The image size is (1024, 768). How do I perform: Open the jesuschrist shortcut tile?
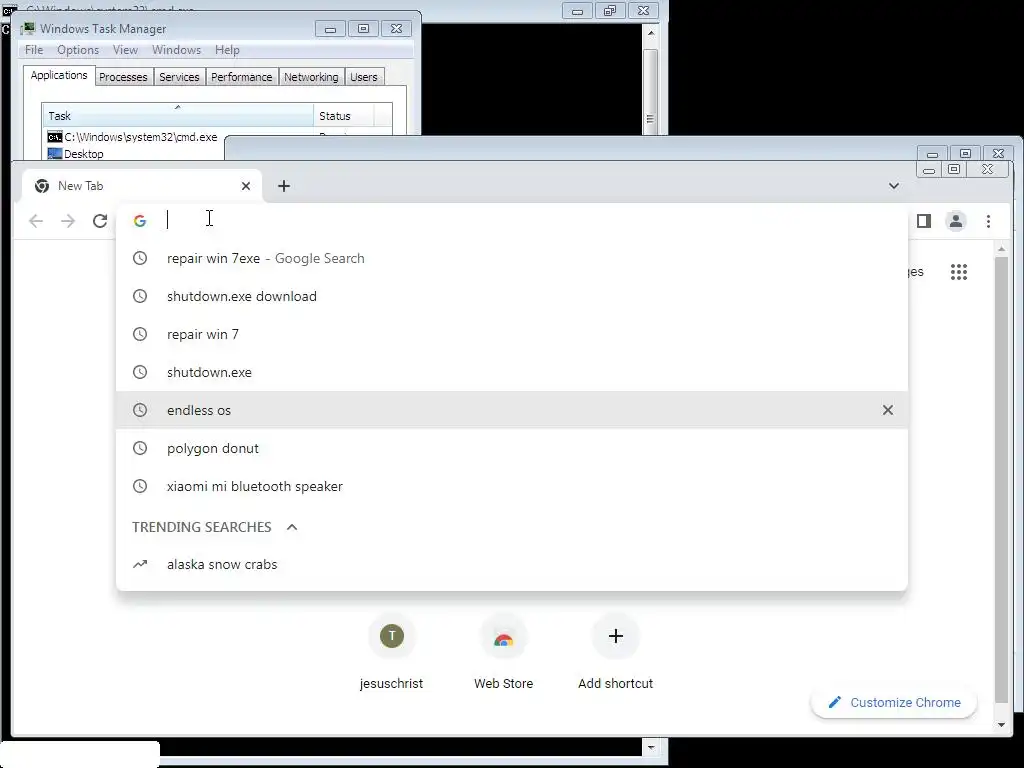click(x=391, y=654)
